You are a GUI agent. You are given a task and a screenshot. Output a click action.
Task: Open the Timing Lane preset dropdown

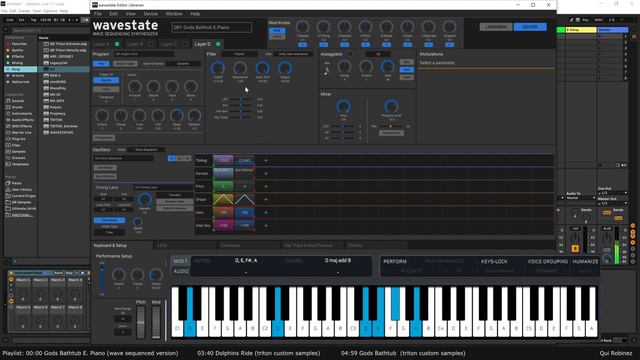163,187
